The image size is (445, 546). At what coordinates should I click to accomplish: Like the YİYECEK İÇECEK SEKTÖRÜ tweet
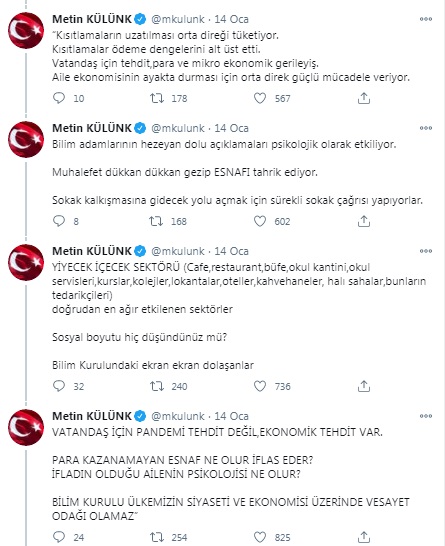coord(260,386)
